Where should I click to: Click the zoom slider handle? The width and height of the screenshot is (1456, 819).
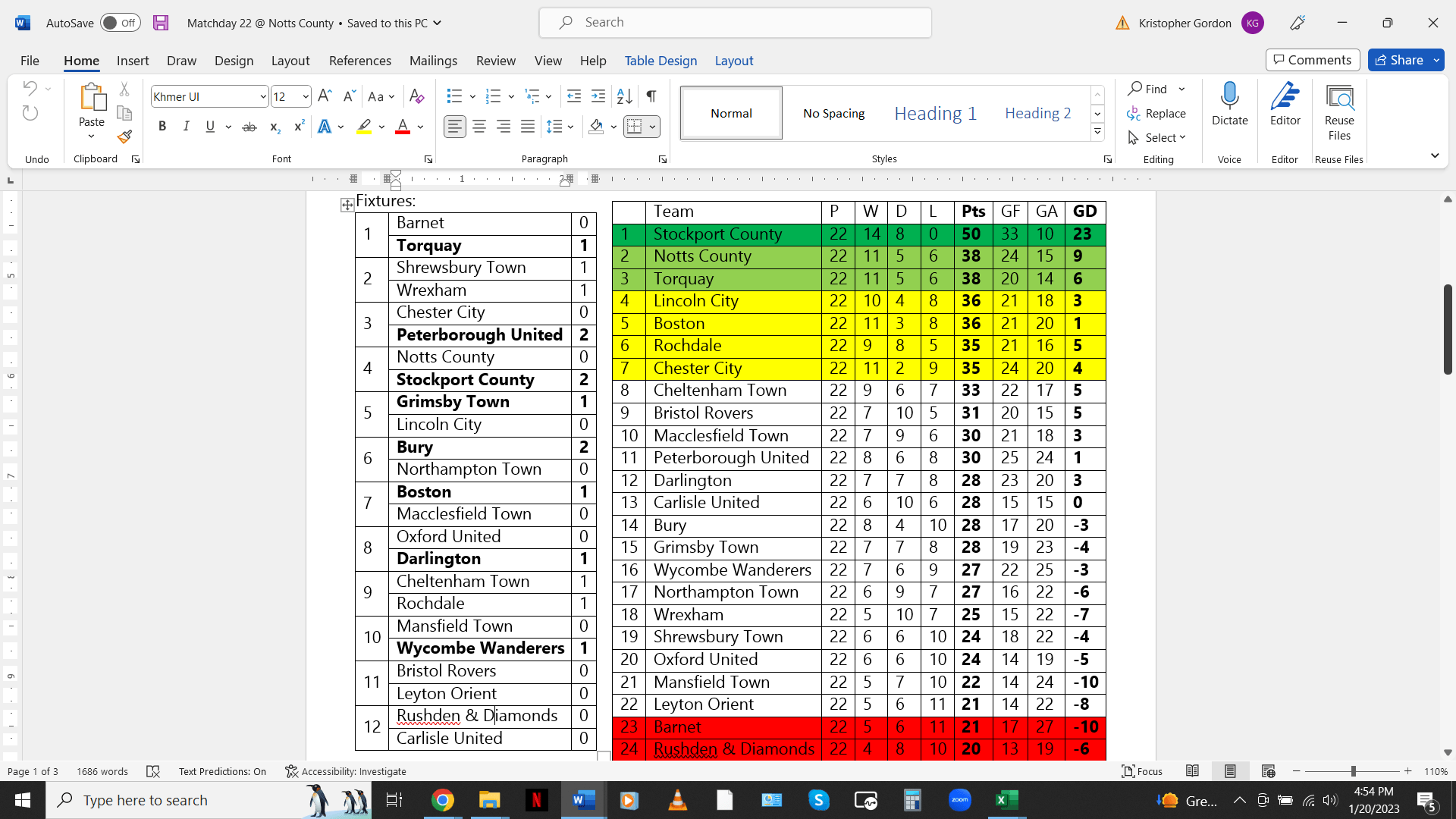1353,771
